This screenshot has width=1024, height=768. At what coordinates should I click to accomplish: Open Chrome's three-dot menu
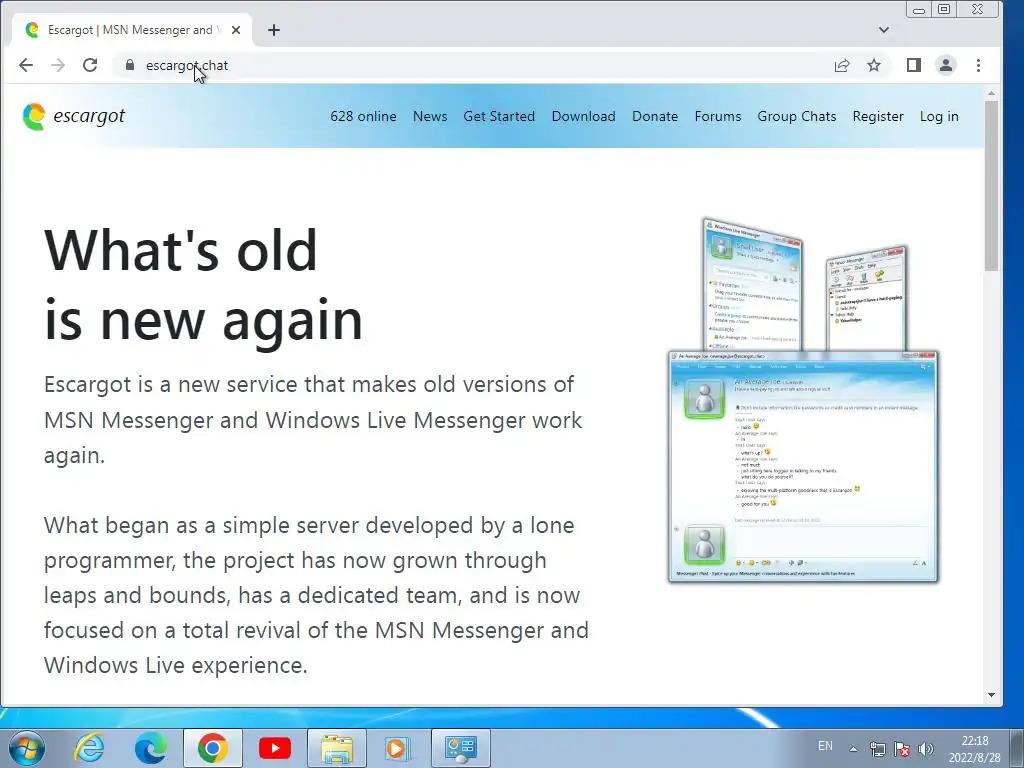coord(978,65)
